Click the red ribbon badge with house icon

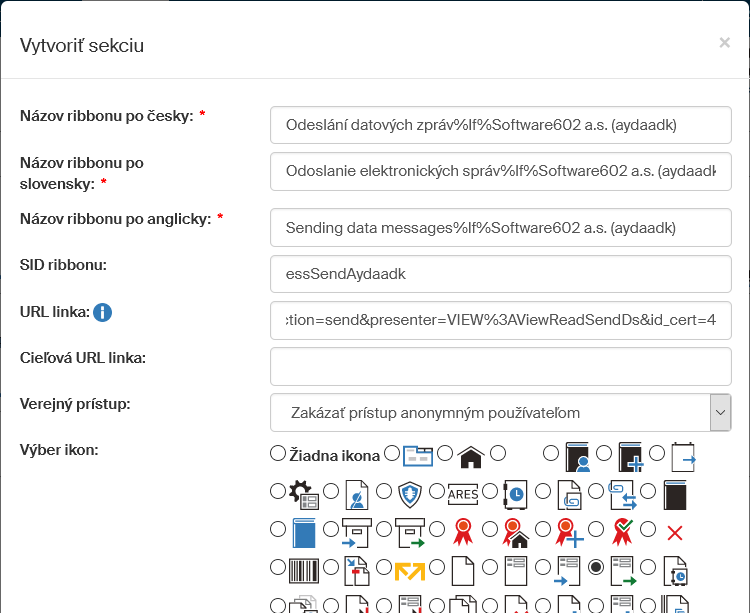[515, 532]
